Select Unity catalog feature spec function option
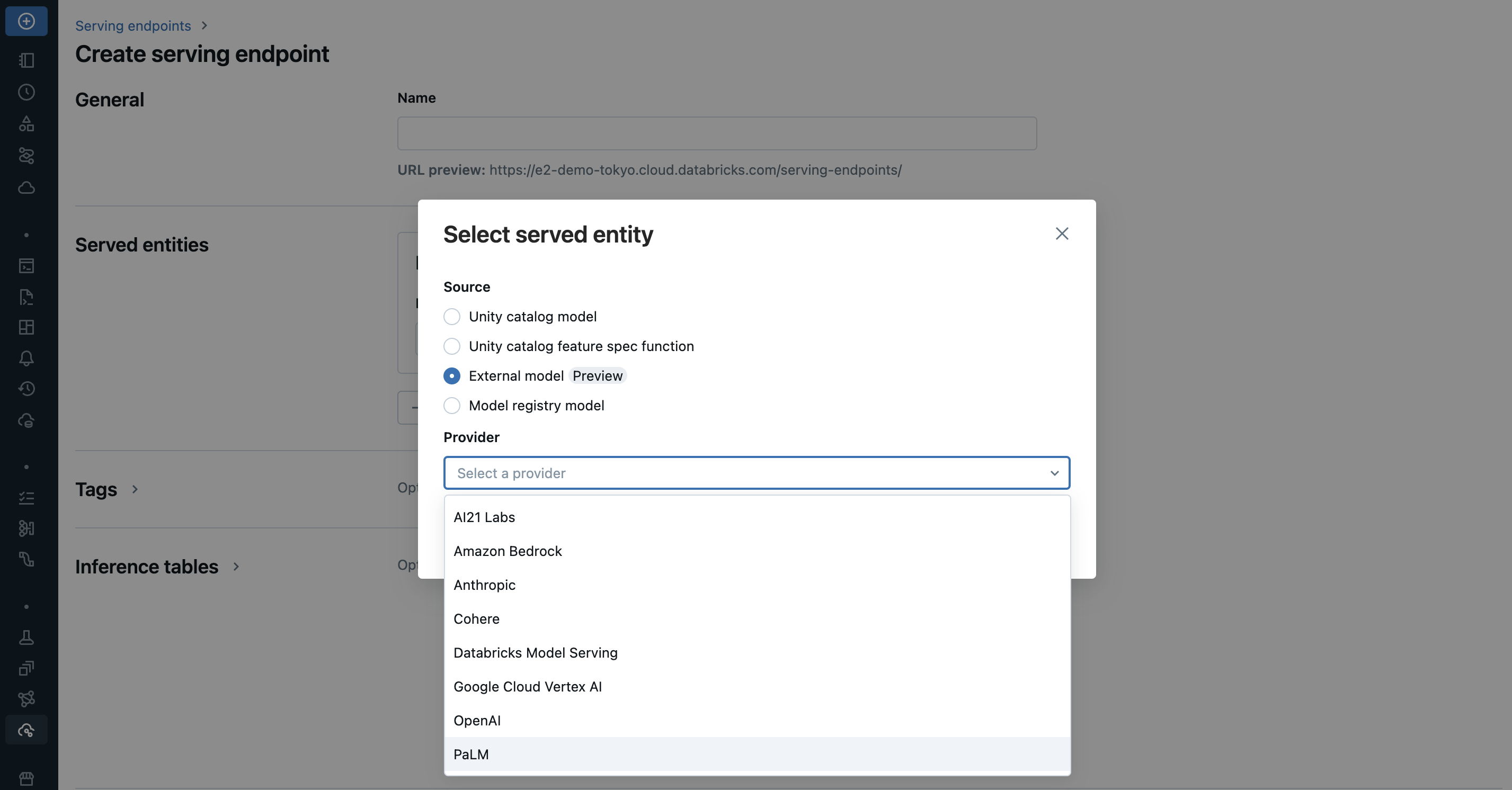The height and width of the screenshot is (790, 1512). pos(451,346)
